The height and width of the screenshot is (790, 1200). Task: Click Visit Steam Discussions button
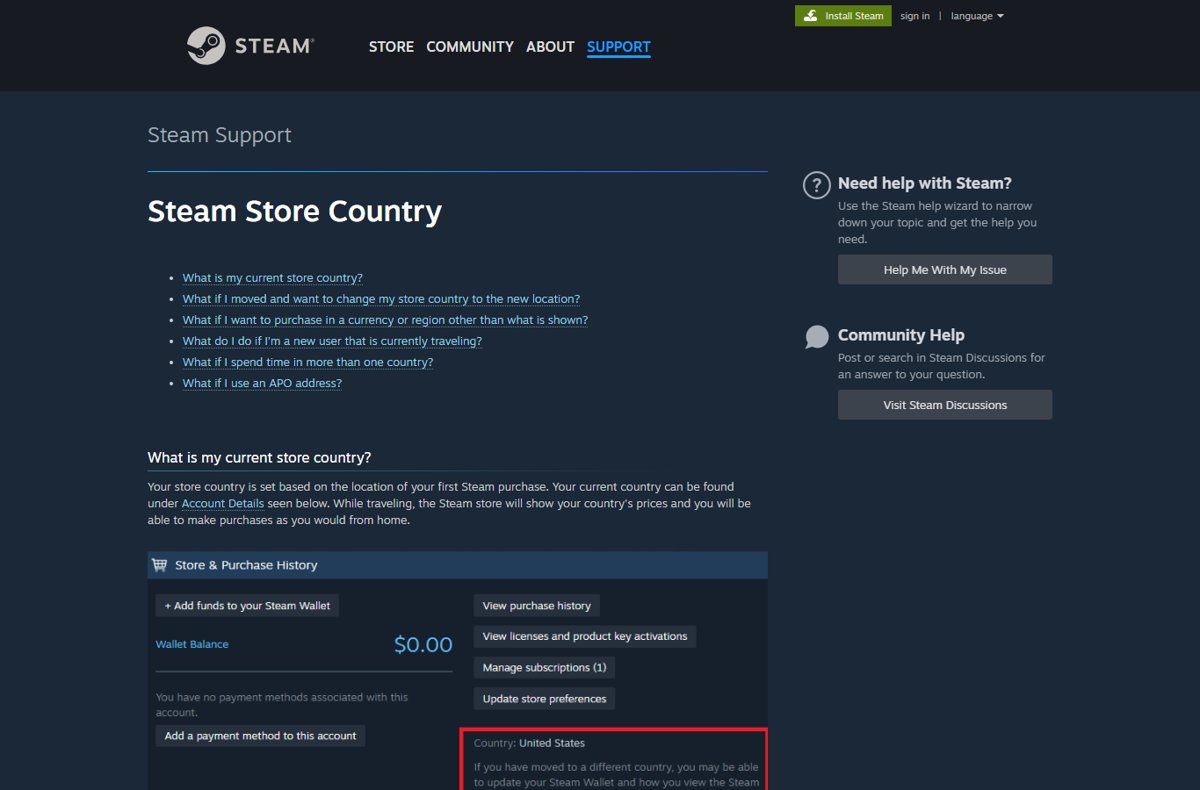(x=945, y=405)
